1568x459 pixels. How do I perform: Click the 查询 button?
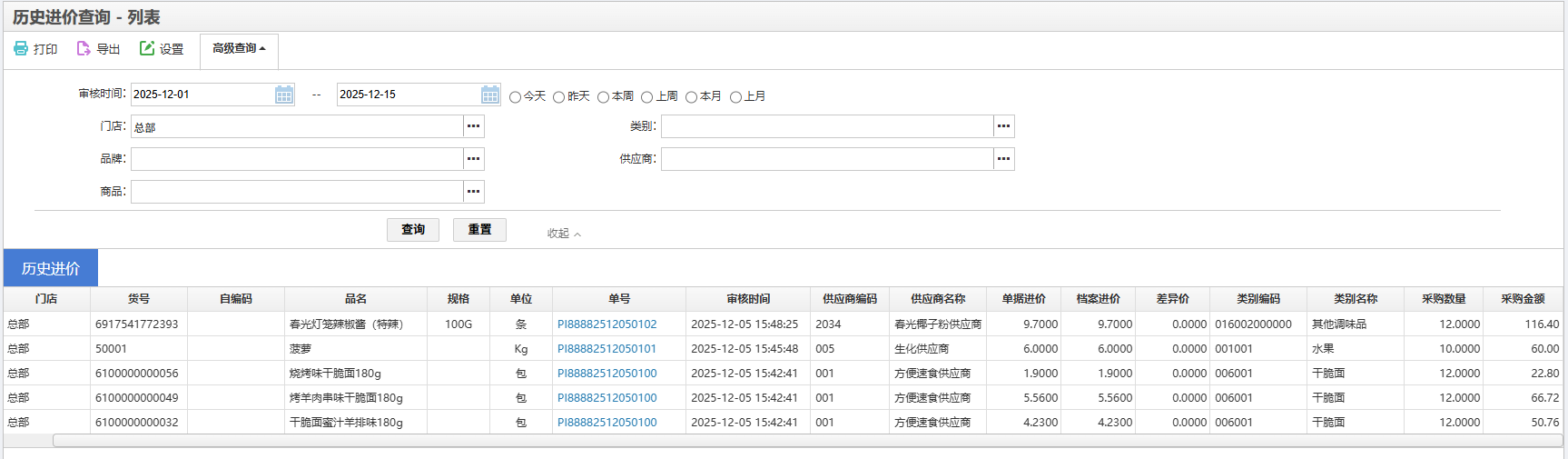pyautogui.click(x=413, y=230)
